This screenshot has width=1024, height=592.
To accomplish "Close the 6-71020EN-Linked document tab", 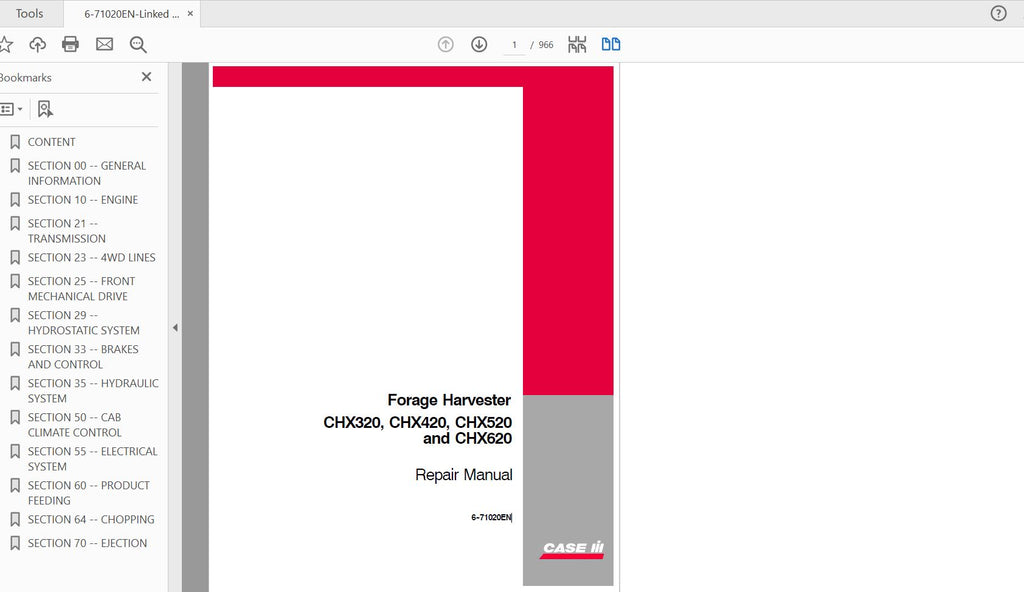I will tap(190, 13).
